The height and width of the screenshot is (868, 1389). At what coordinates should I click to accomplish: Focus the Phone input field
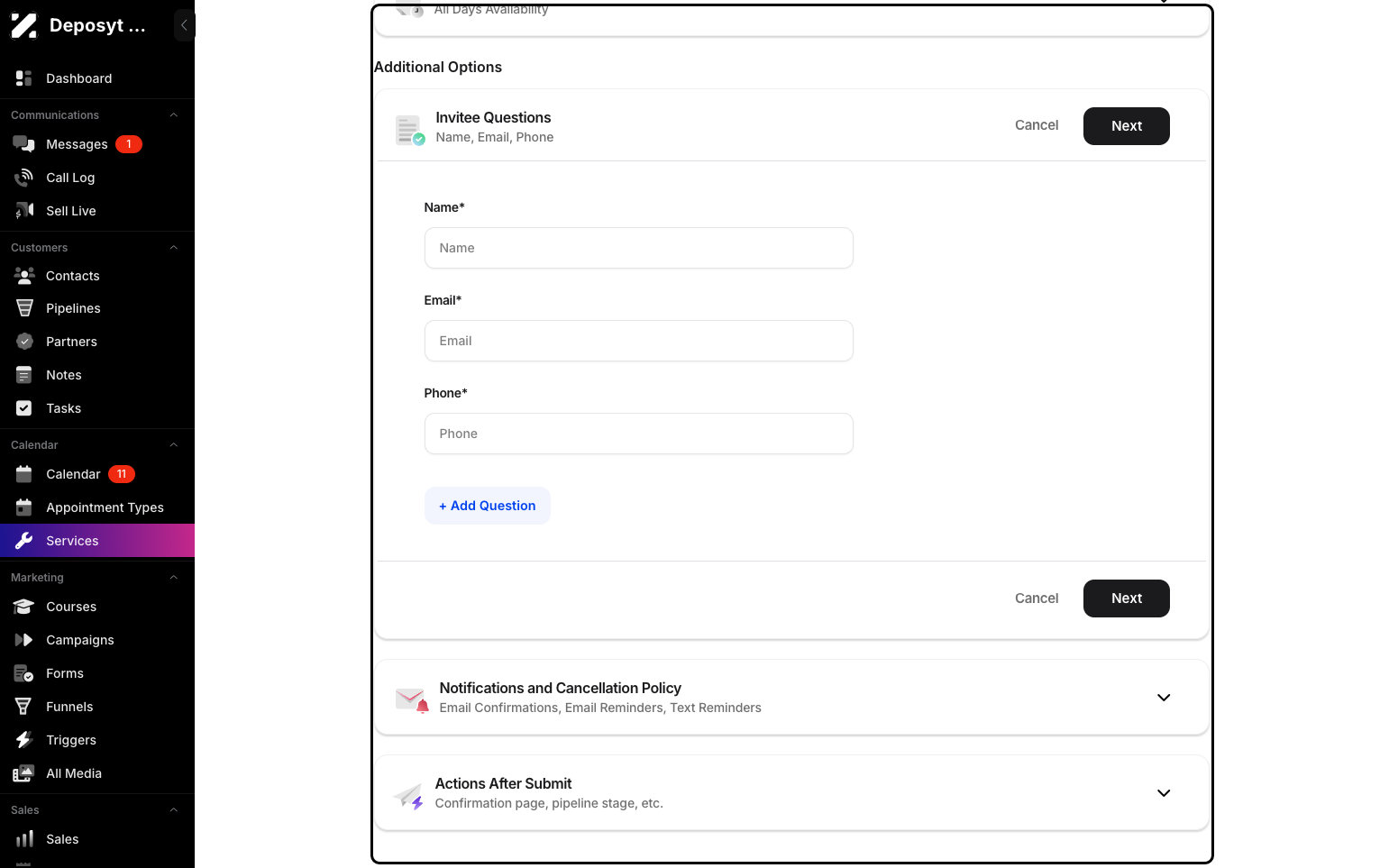[x=638, y=434]
